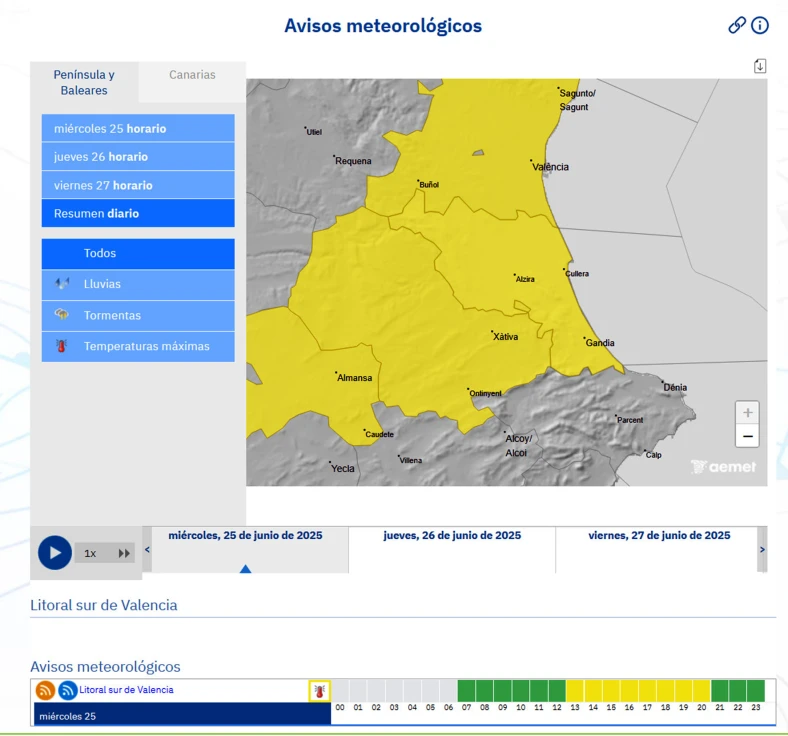Click the fast-forward speed icon
The height and width of the screenshot is (736, 788).
tap(124, 553)
